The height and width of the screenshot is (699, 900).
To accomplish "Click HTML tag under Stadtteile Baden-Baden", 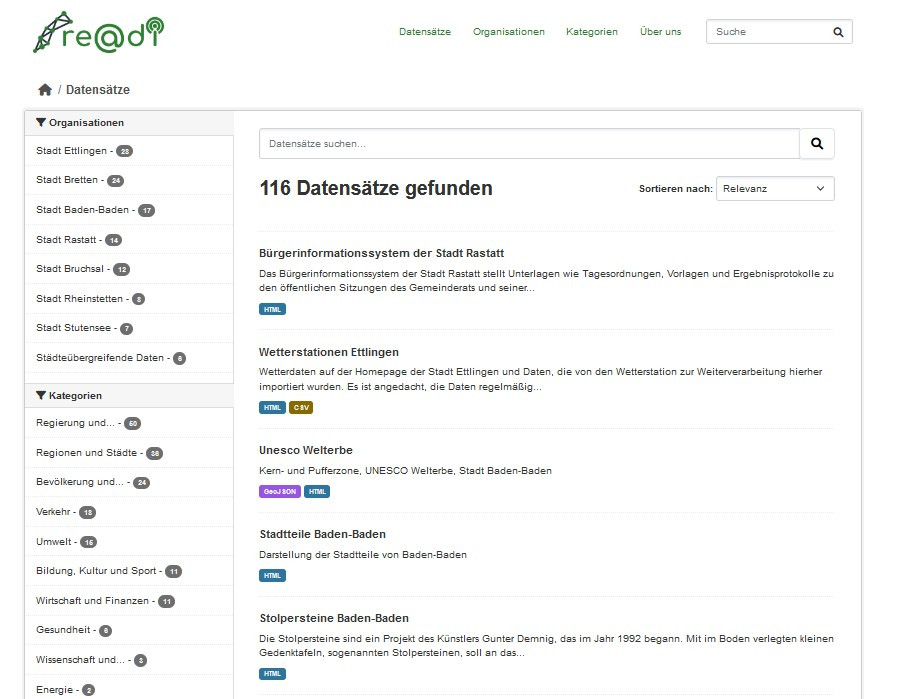I will coord(272,576).
